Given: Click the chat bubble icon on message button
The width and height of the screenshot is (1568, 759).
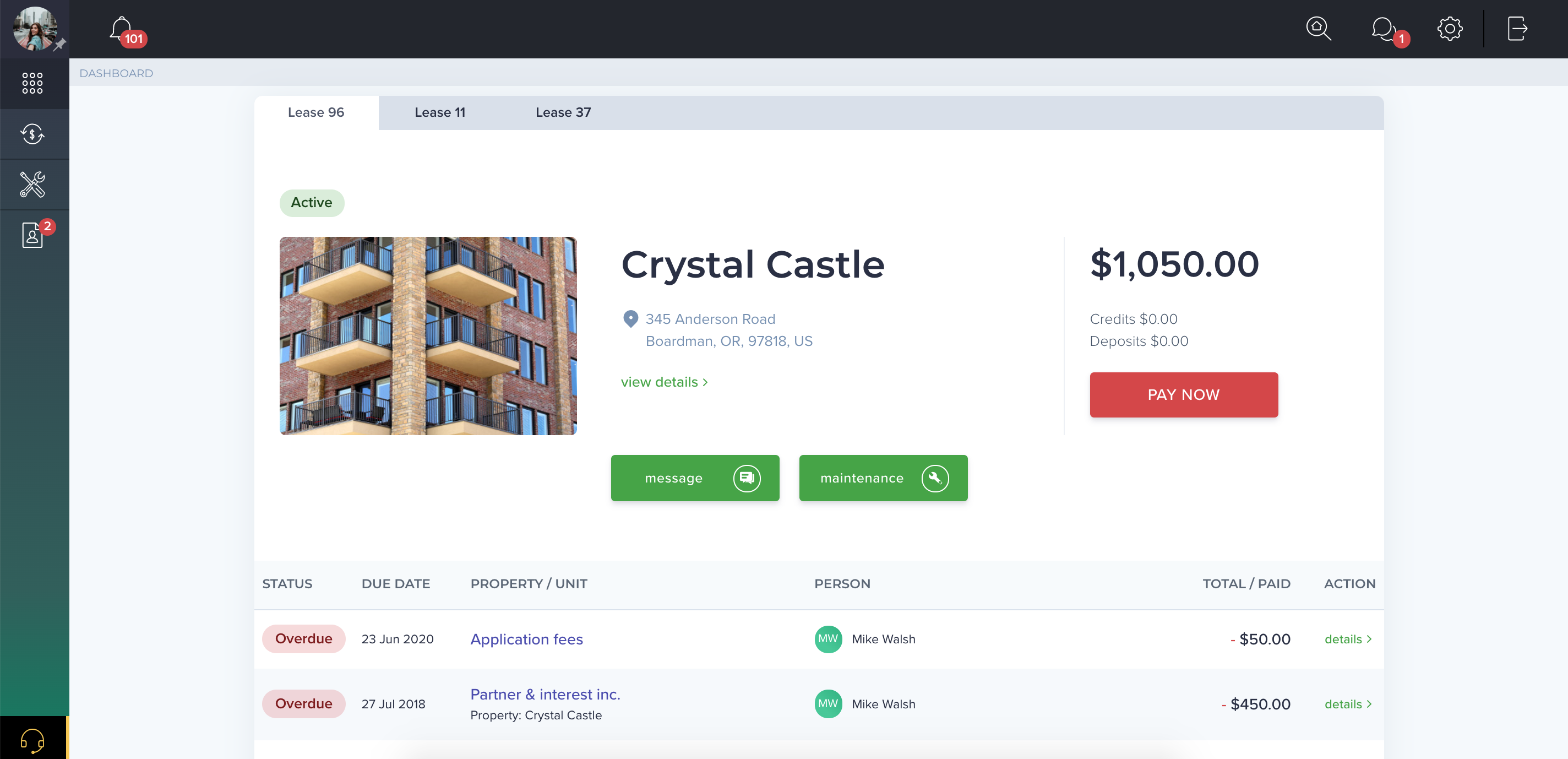Looking at the screenshot, I should 746,478.
